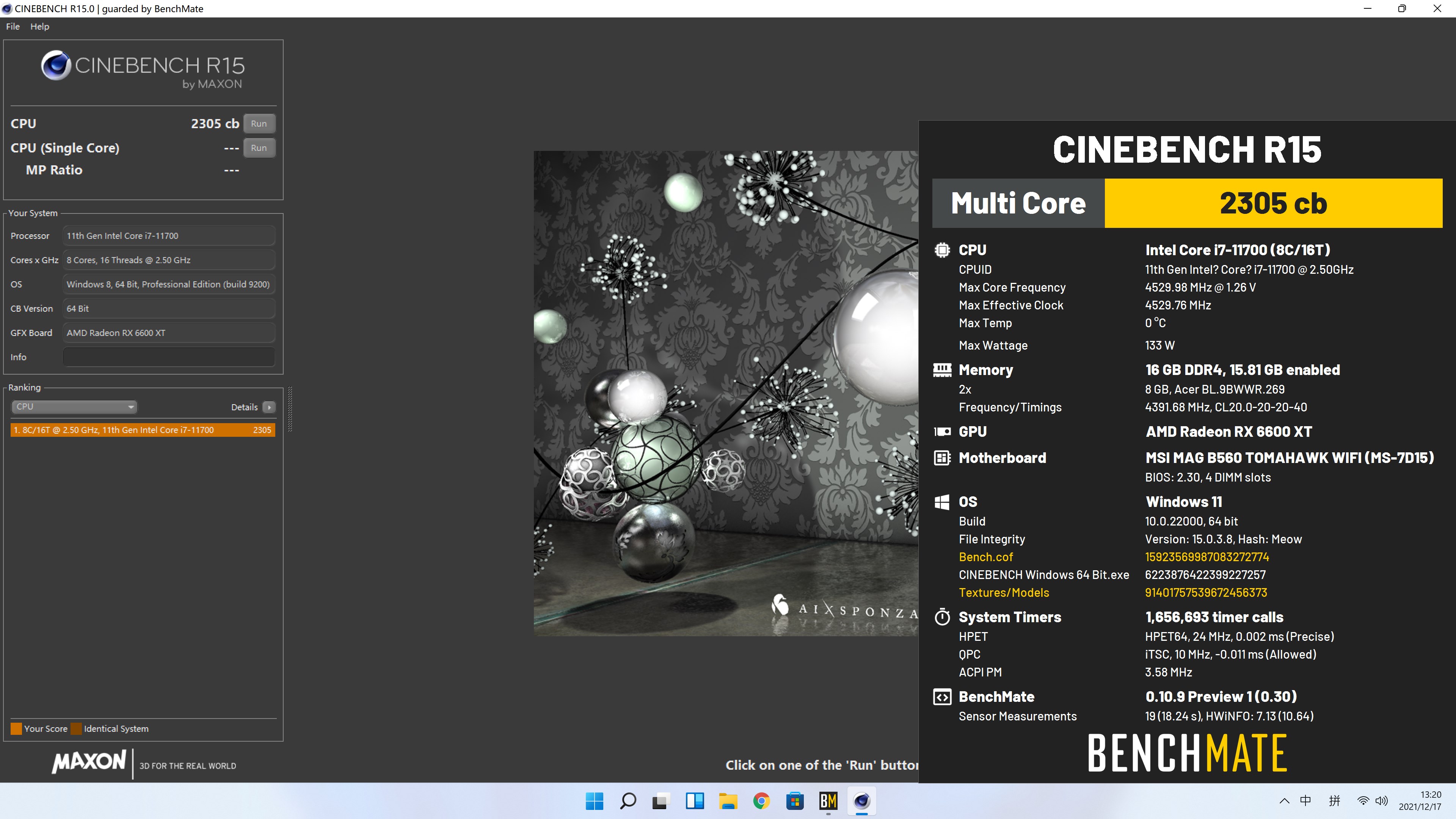Click the Memory module icon in BenchMate panel
This screenshot has height=819, width=1456.
click(x=942, y=370)
